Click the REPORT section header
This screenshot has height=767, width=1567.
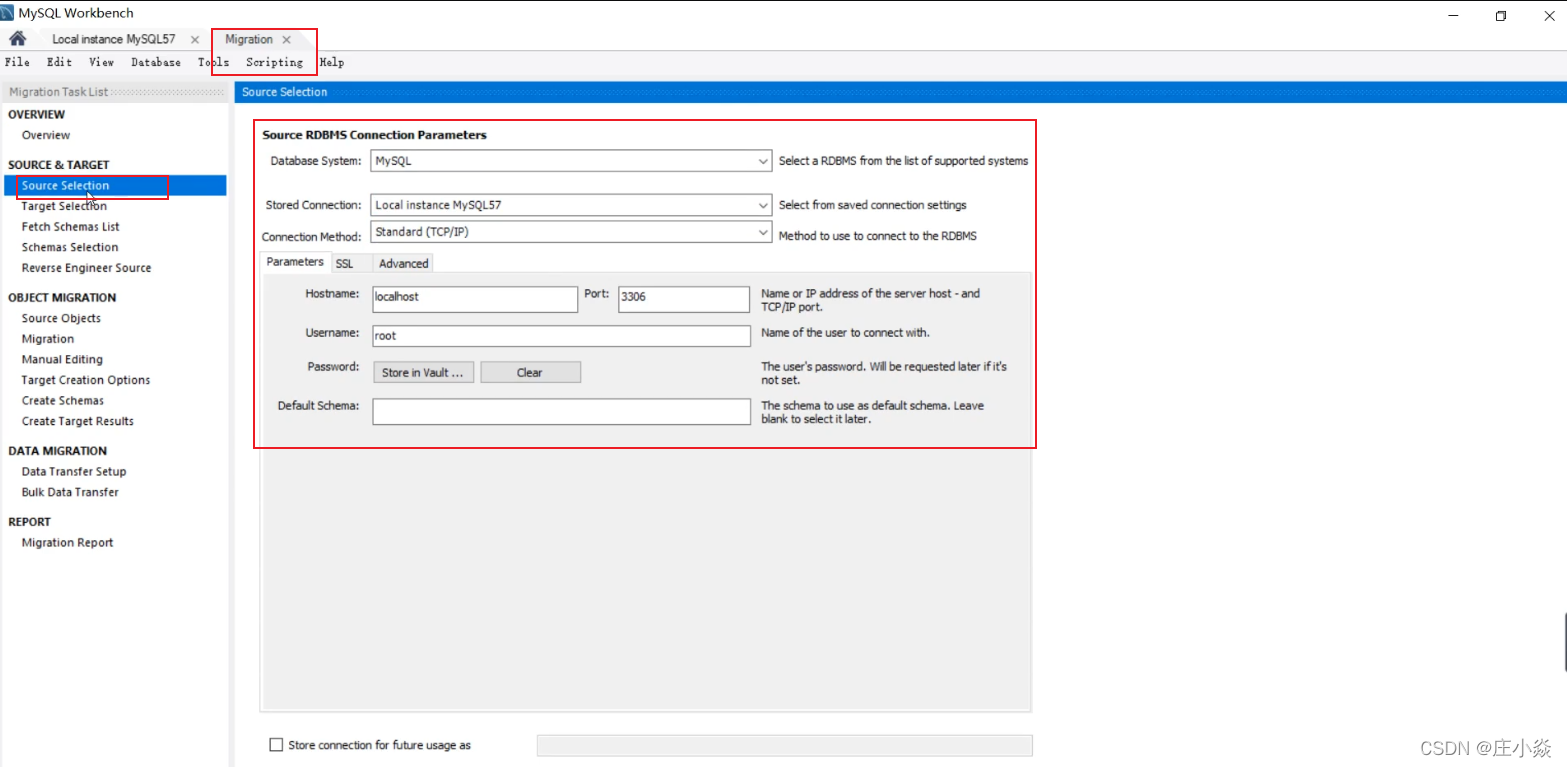click(x=29, y=522)
